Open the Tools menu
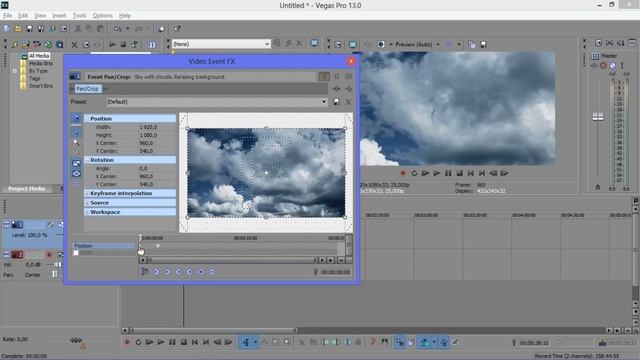 [x=79, y=16]
